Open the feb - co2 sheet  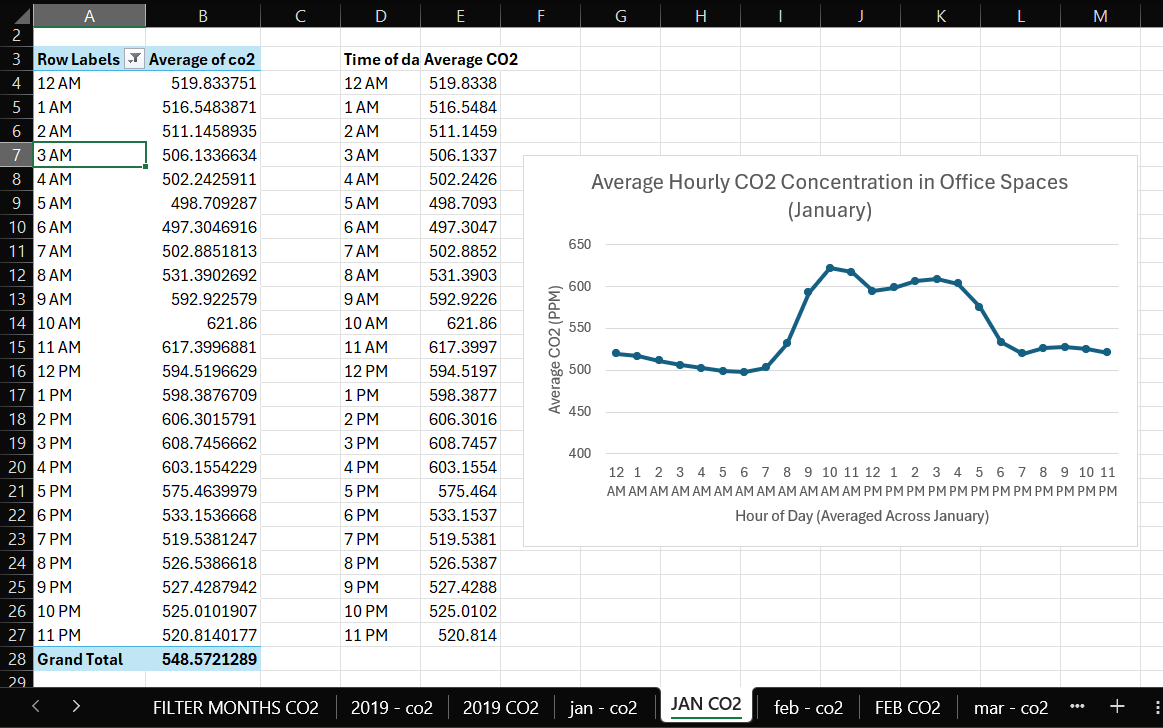(x=808, y=706)
